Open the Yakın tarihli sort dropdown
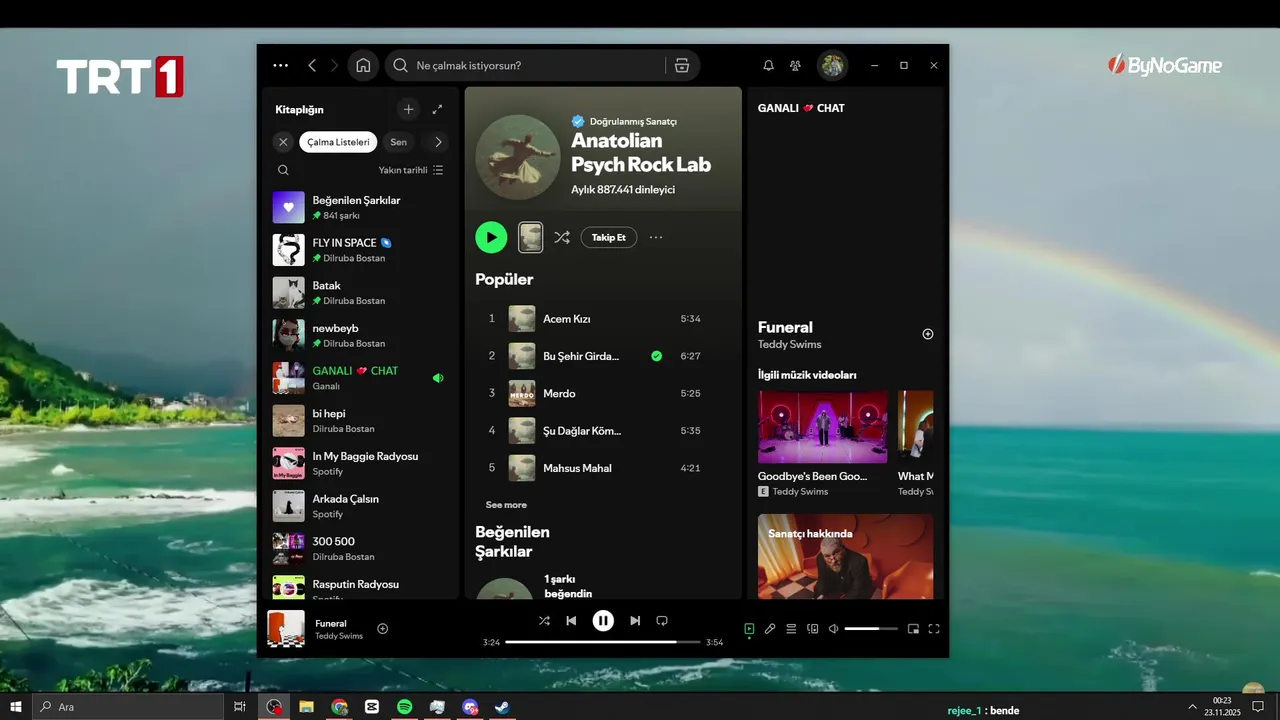Screen dimensions: 1280x720 411,170
